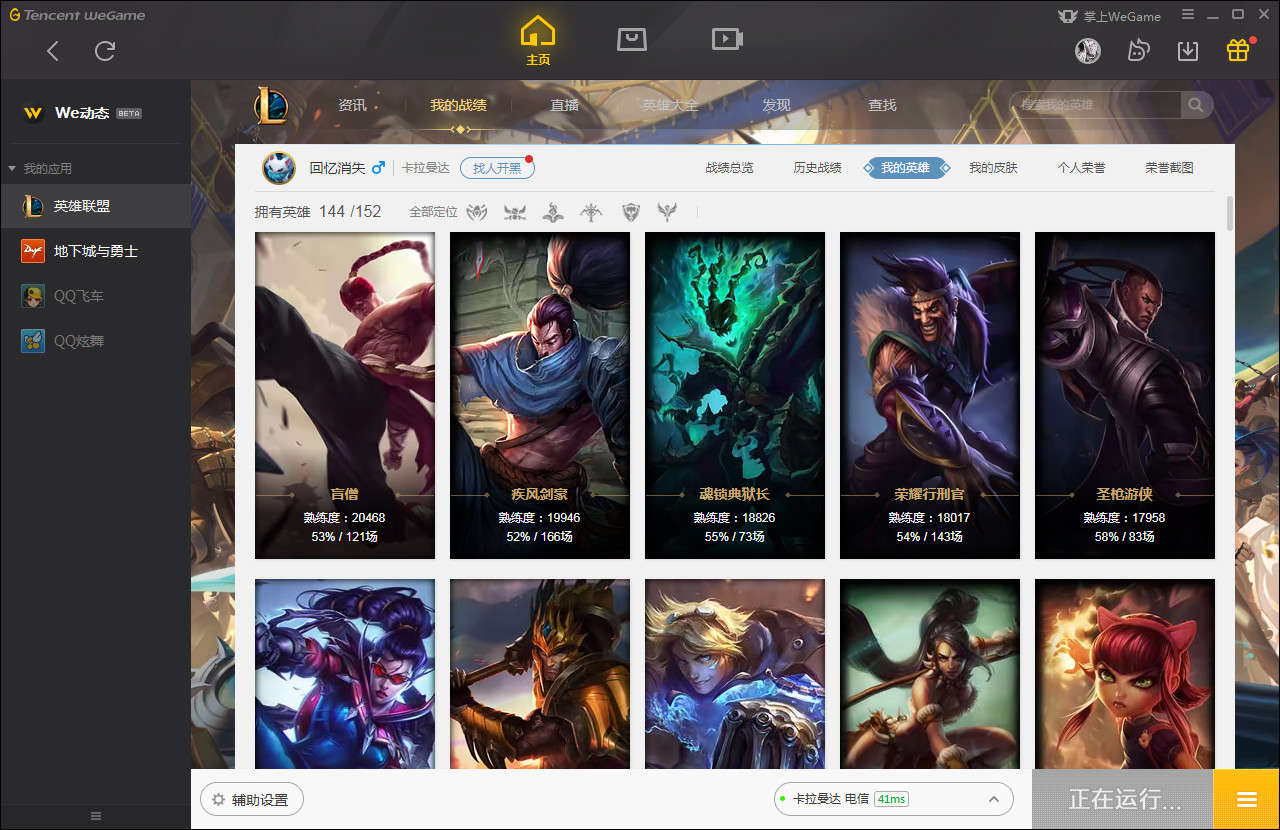Click the fourth role filter icon after 全部定位
This screenshot has width=1280, height=830.
pos(592,212)
